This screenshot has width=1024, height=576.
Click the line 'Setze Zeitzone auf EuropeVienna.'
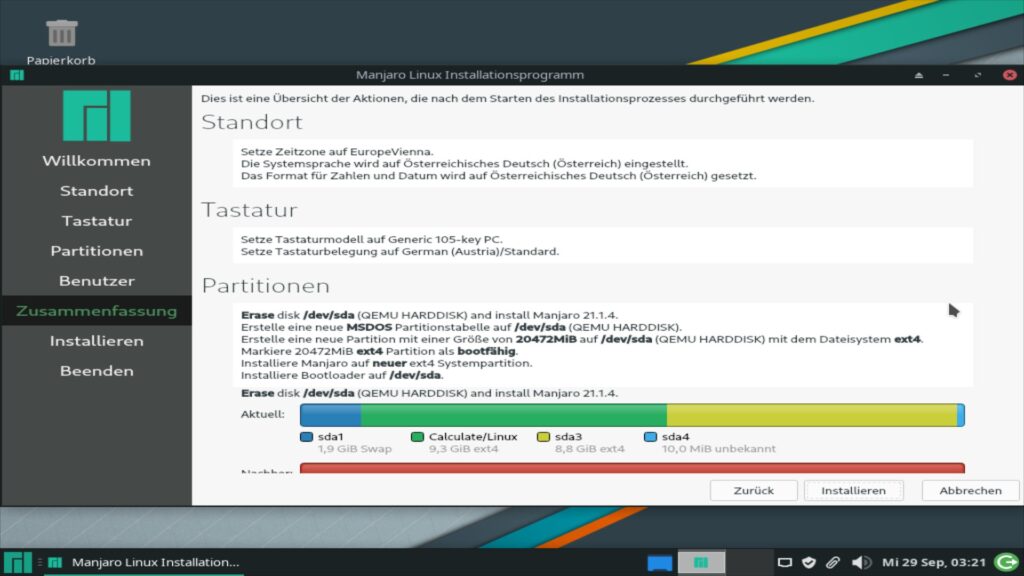337,152
